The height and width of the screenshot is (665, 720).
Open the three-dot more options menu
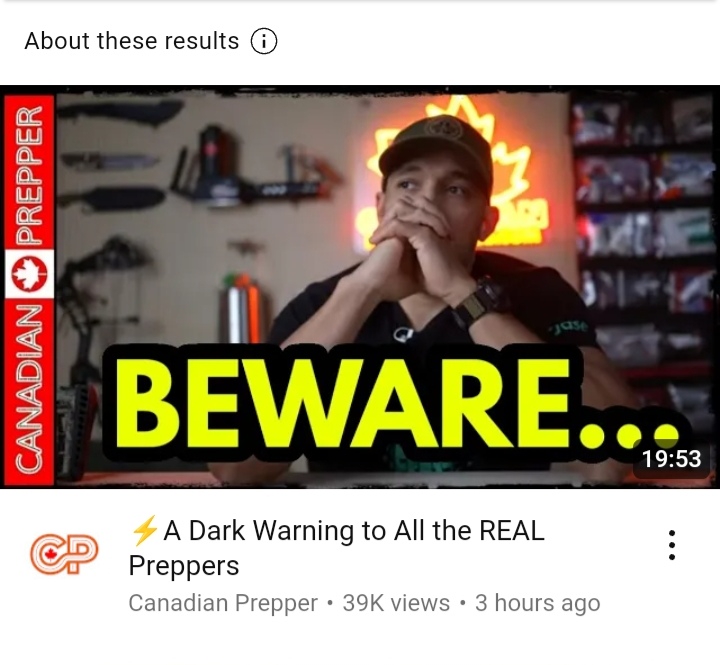point(671,545)
